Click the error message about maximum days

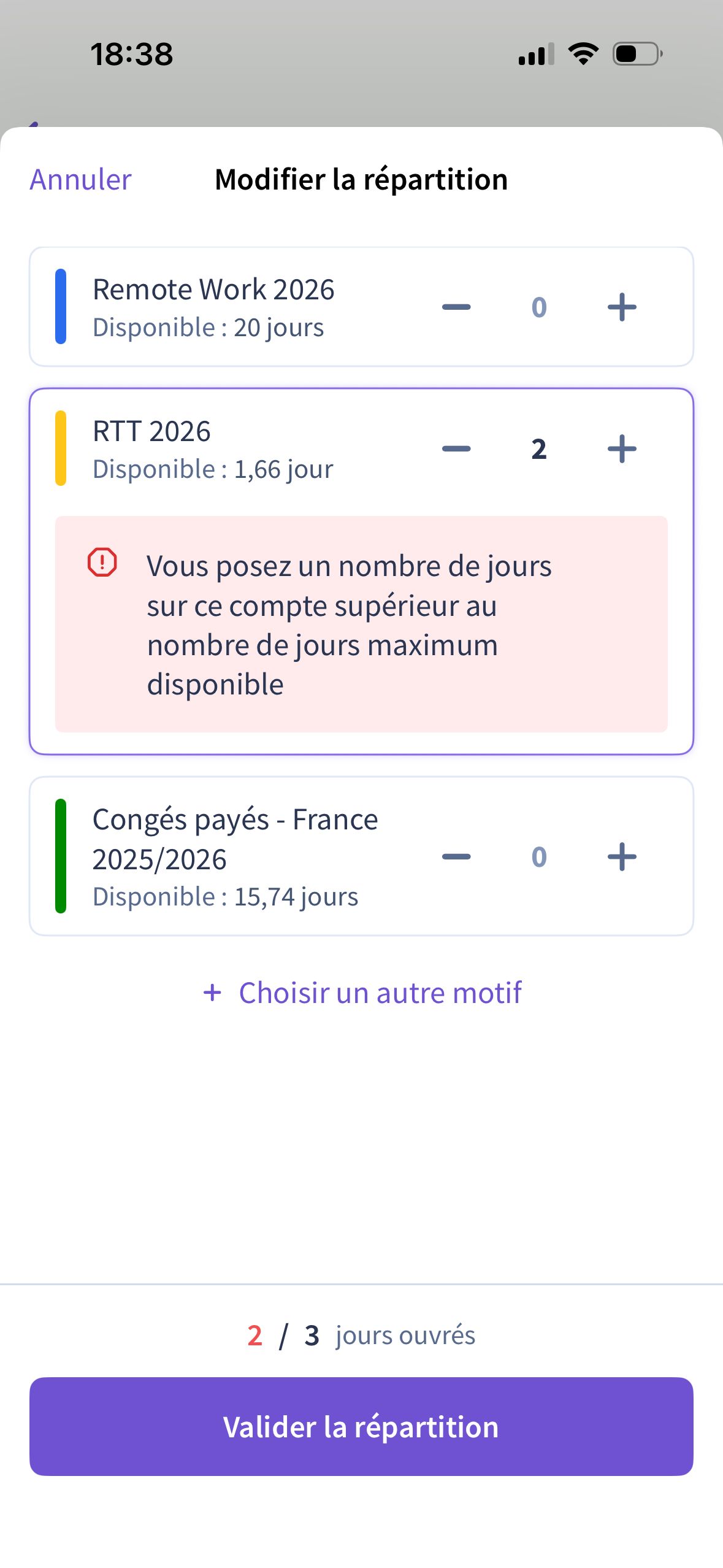(x=350, y=625)
